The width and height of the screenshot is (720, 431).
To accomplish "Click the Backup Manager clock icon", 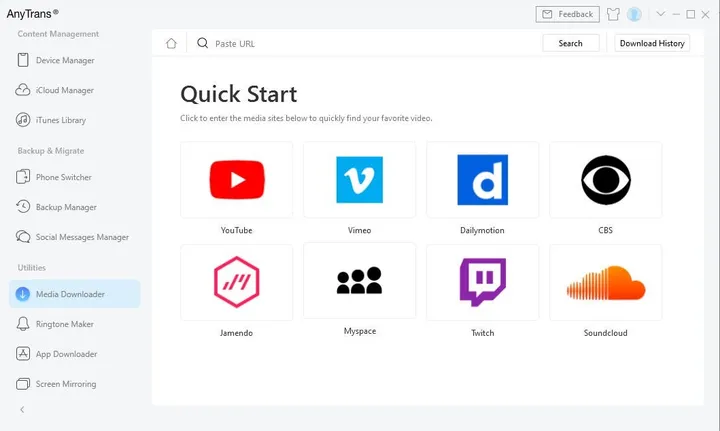I will tap(23, 207).
